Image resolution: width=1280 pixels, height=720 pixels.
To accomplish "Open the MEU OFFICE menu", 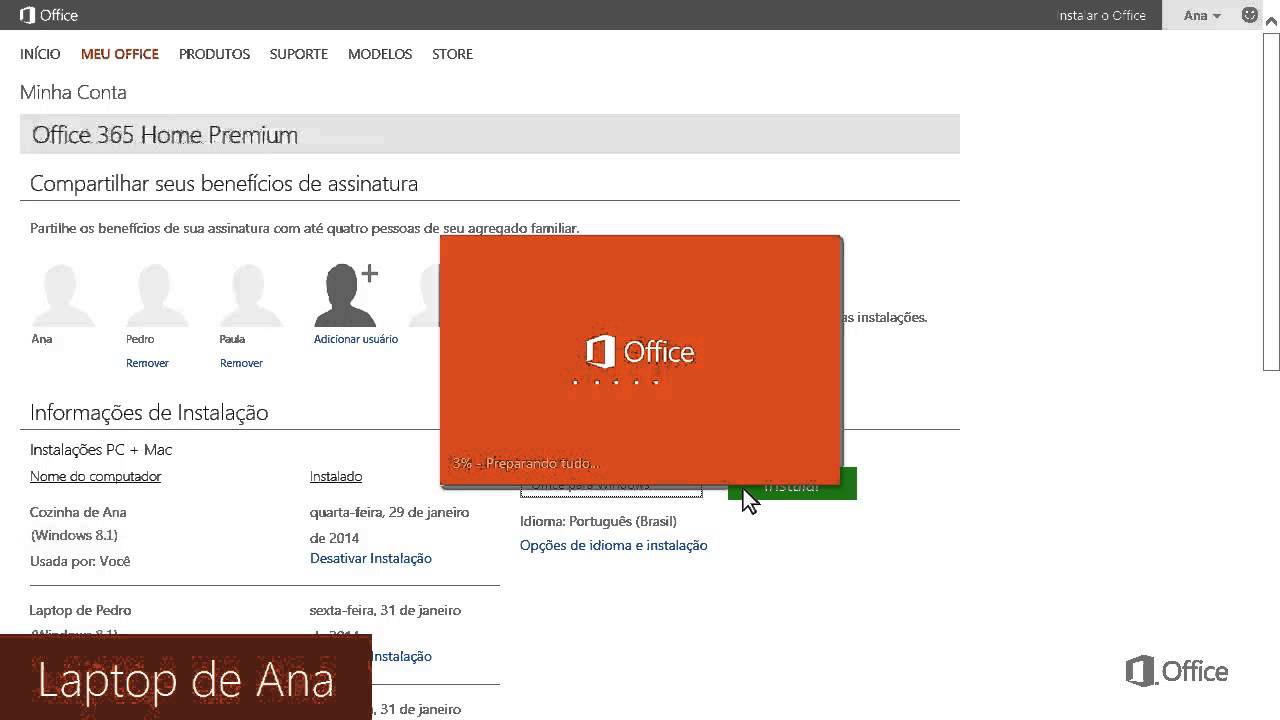I will click(120, 54).
